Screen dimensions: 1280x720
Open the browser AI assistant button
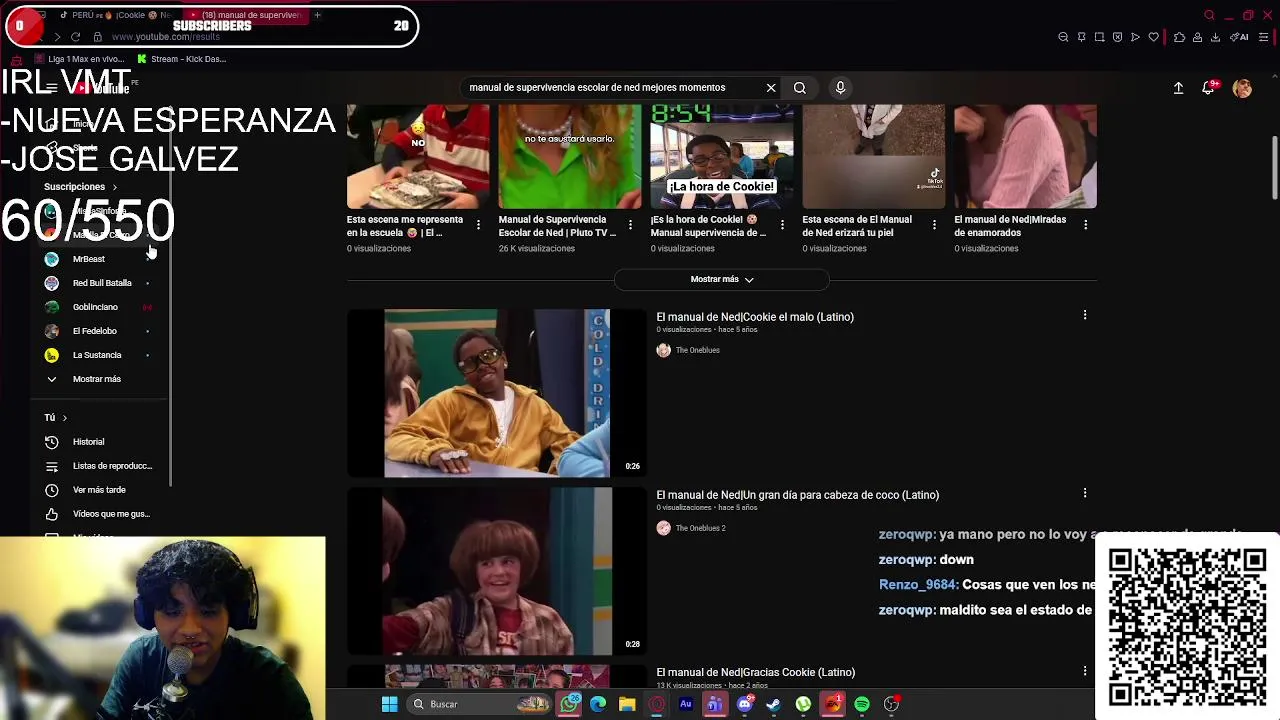[1239, 37]
